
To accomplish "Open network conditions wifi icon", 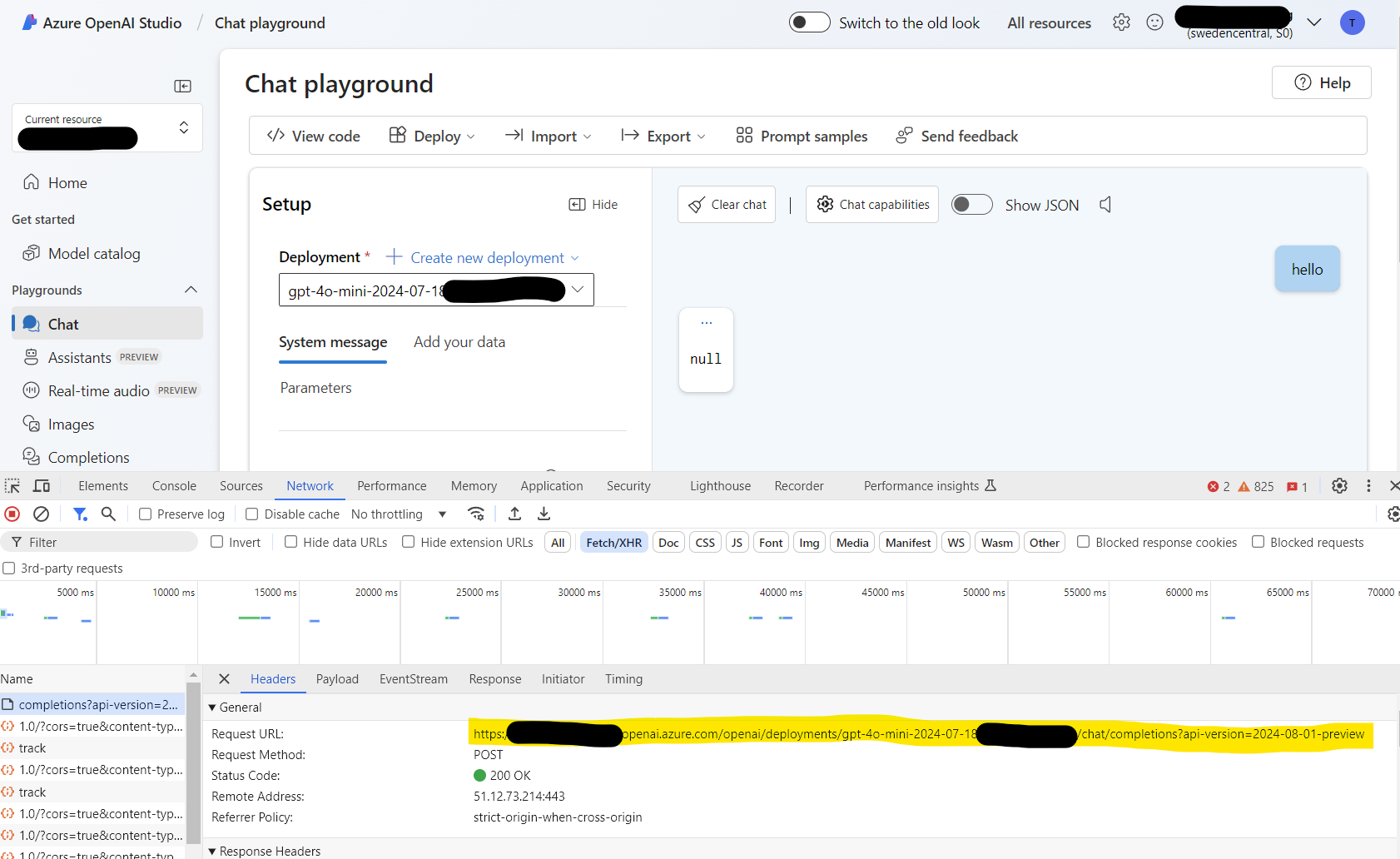I will (476, 514).
